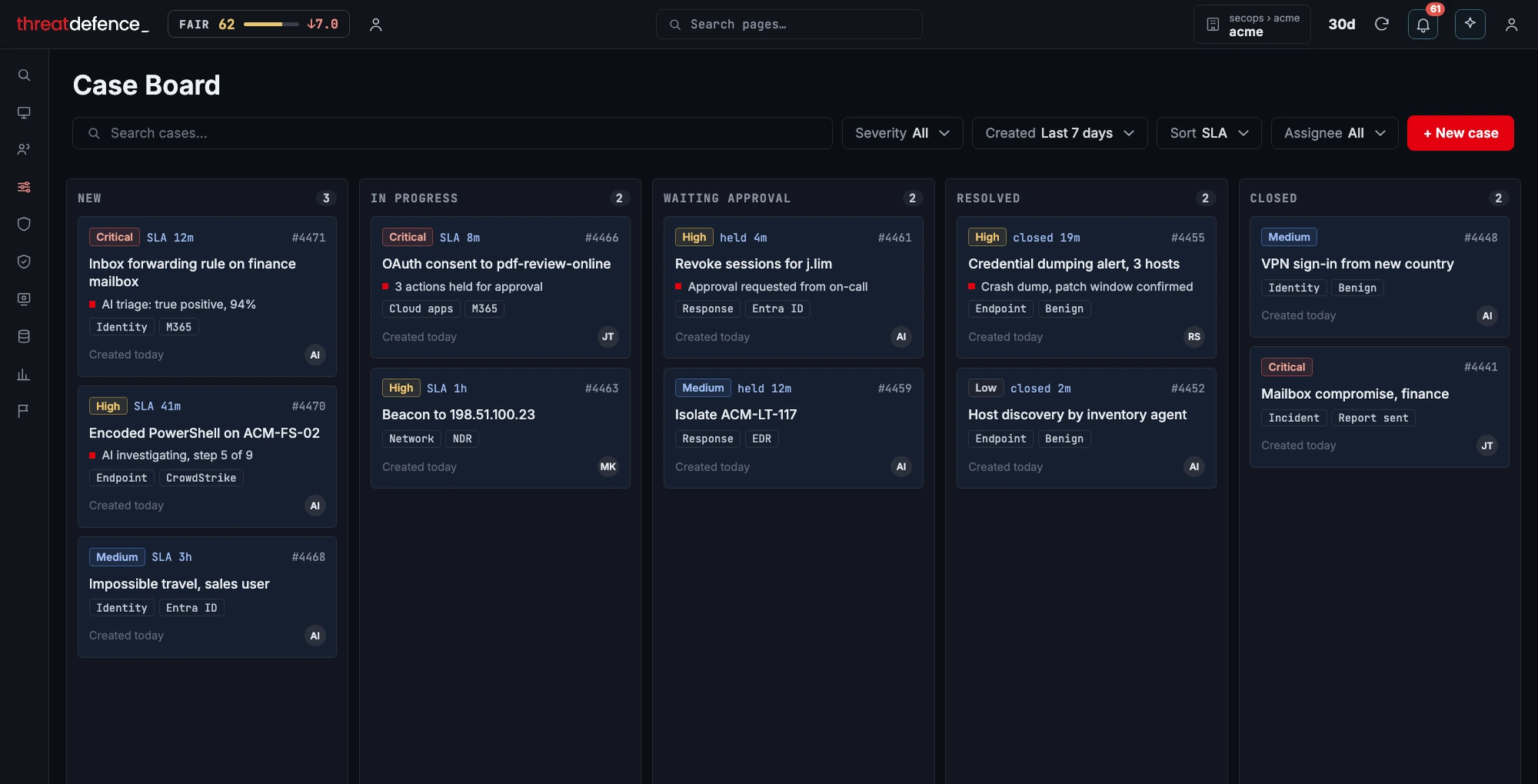Click the JT assignee avatar on case #4466
Viewport: 1538px width, 784px height.
[x=608, y=337]
